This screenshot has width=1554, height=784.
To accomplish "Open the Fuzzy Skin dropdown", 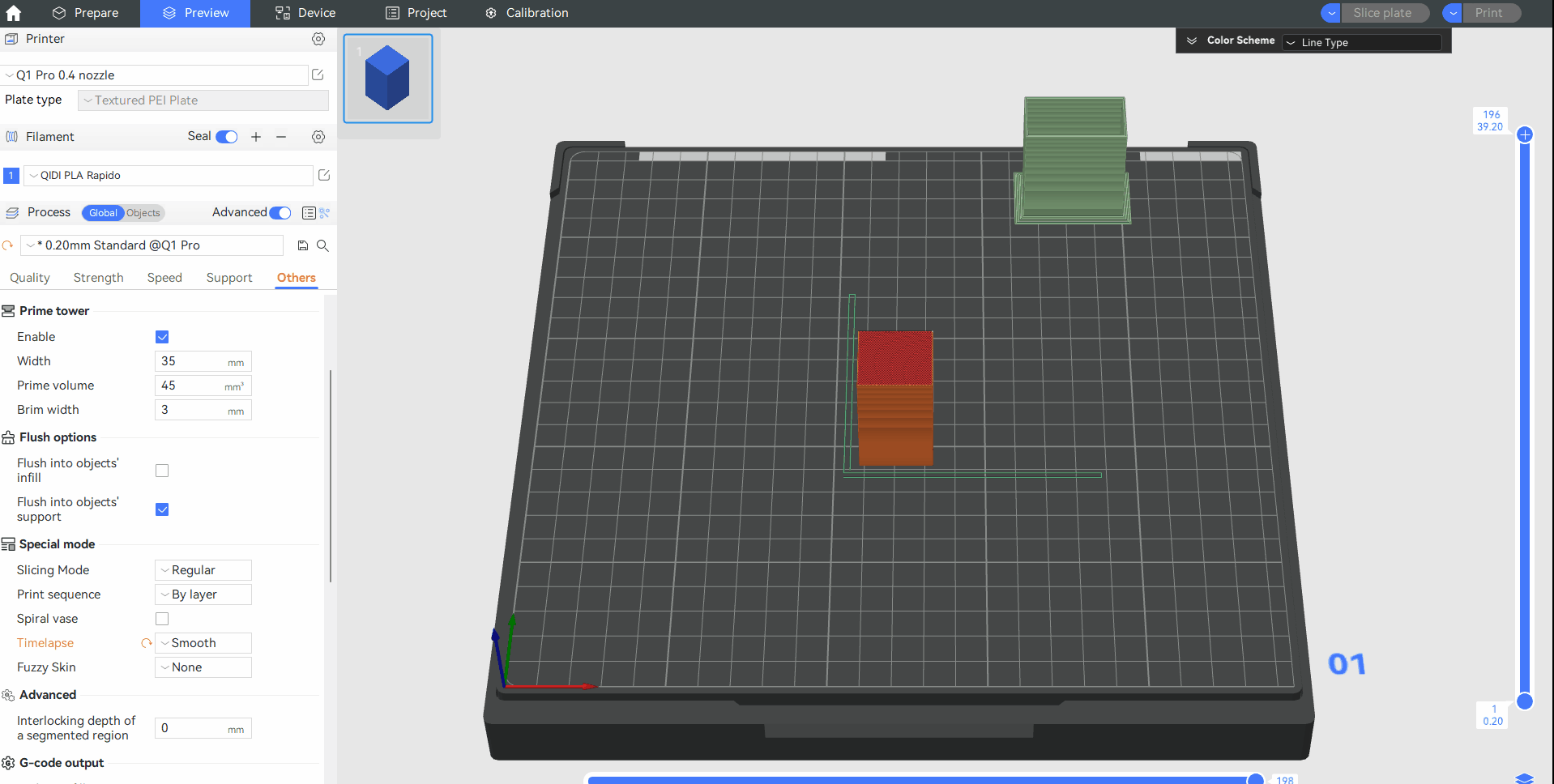I will click(203, 667).
